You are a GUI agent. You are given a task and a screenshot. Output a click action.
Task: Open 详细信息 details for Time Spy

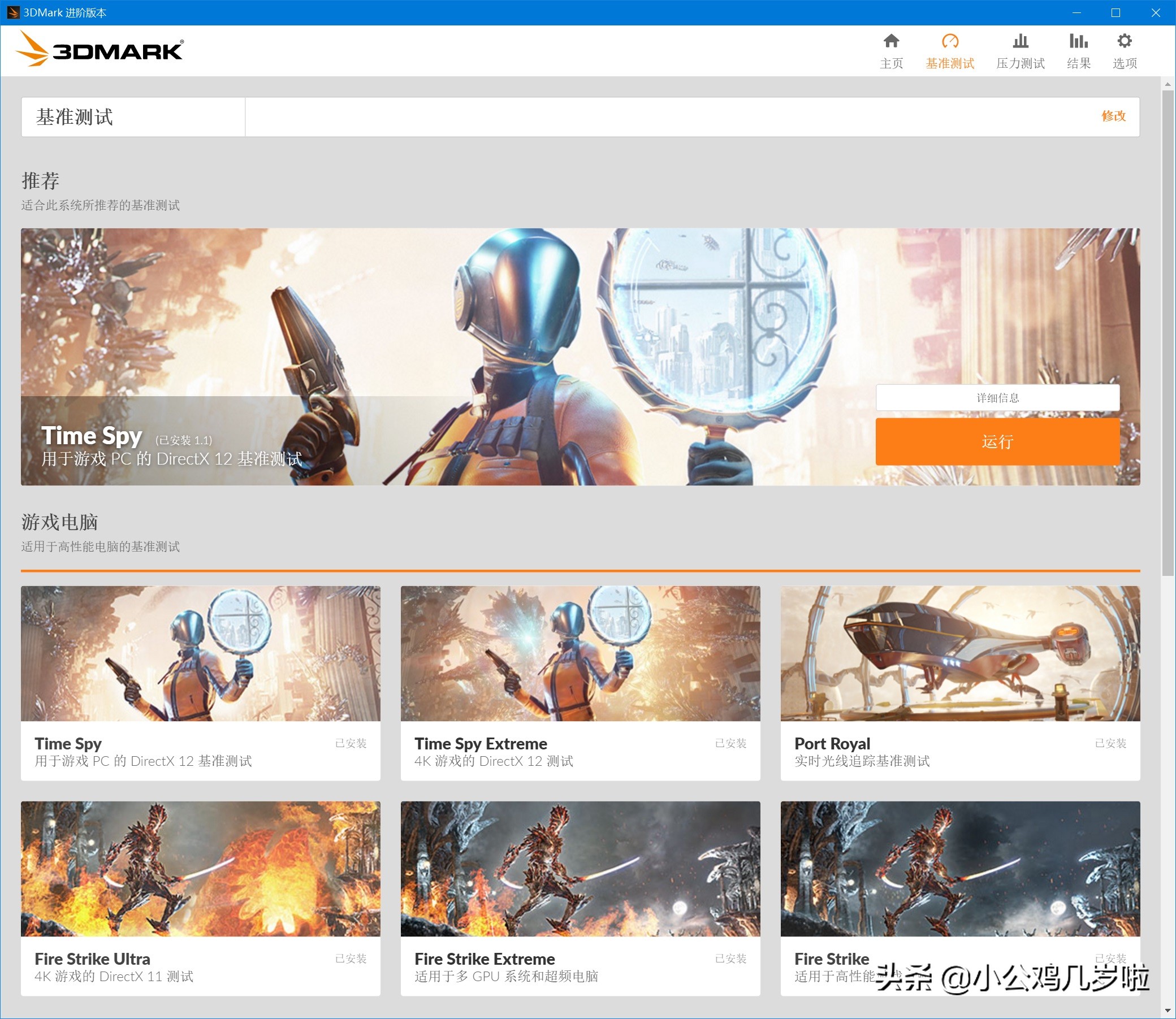997,397
